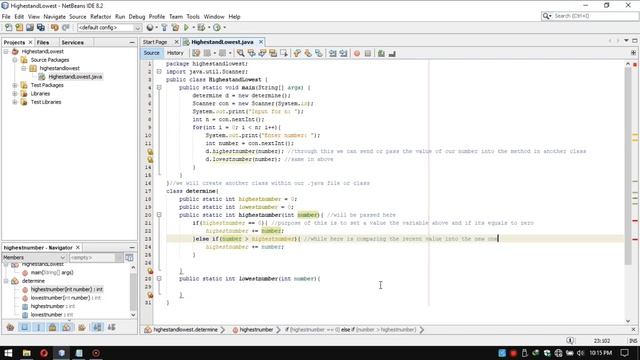Open the Tools menu

(x=193, y=17)
